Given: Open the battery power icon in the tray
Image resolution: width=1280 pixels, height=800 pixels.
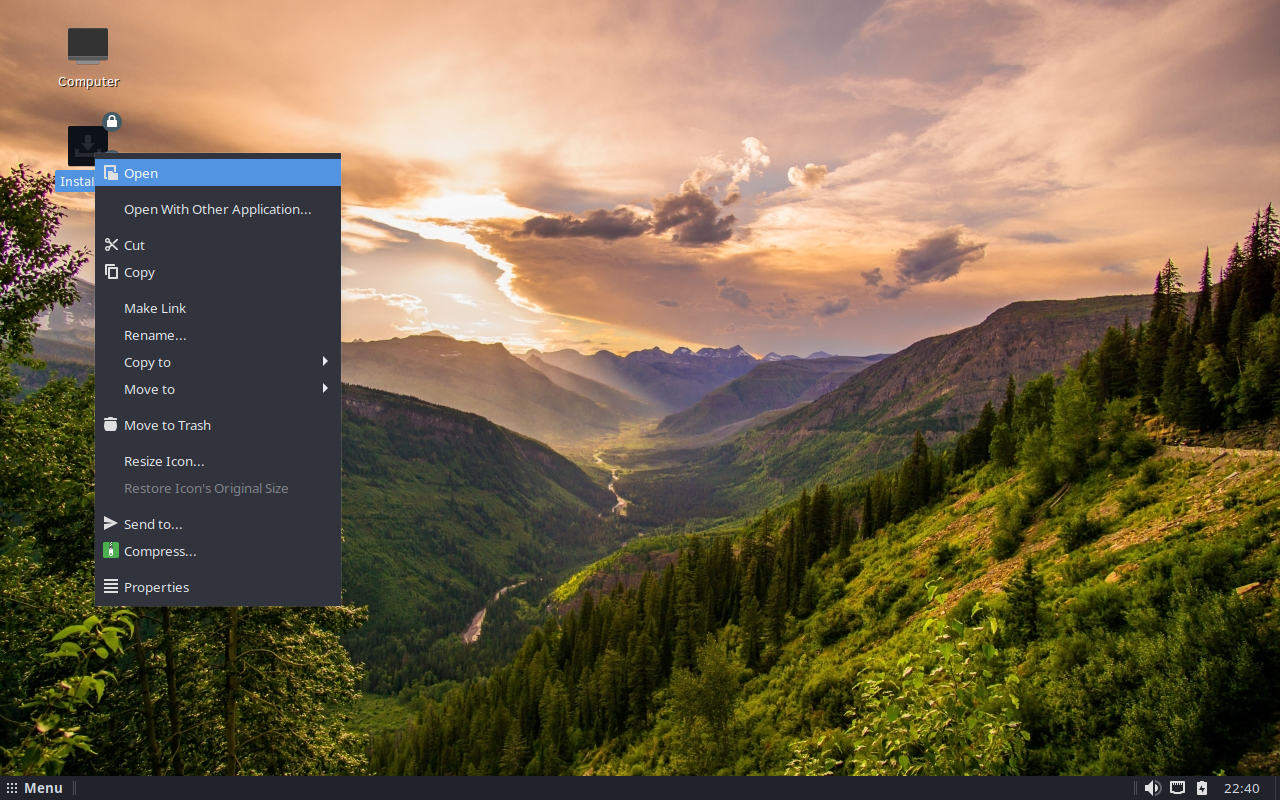Looking at the screenshot, I should click(x=1202, y=788).
